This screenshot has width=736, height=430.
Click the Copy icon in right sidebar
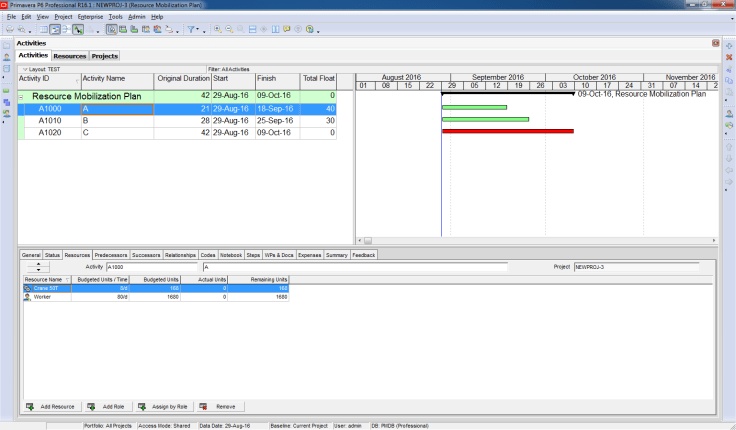(x=729, y=80)
